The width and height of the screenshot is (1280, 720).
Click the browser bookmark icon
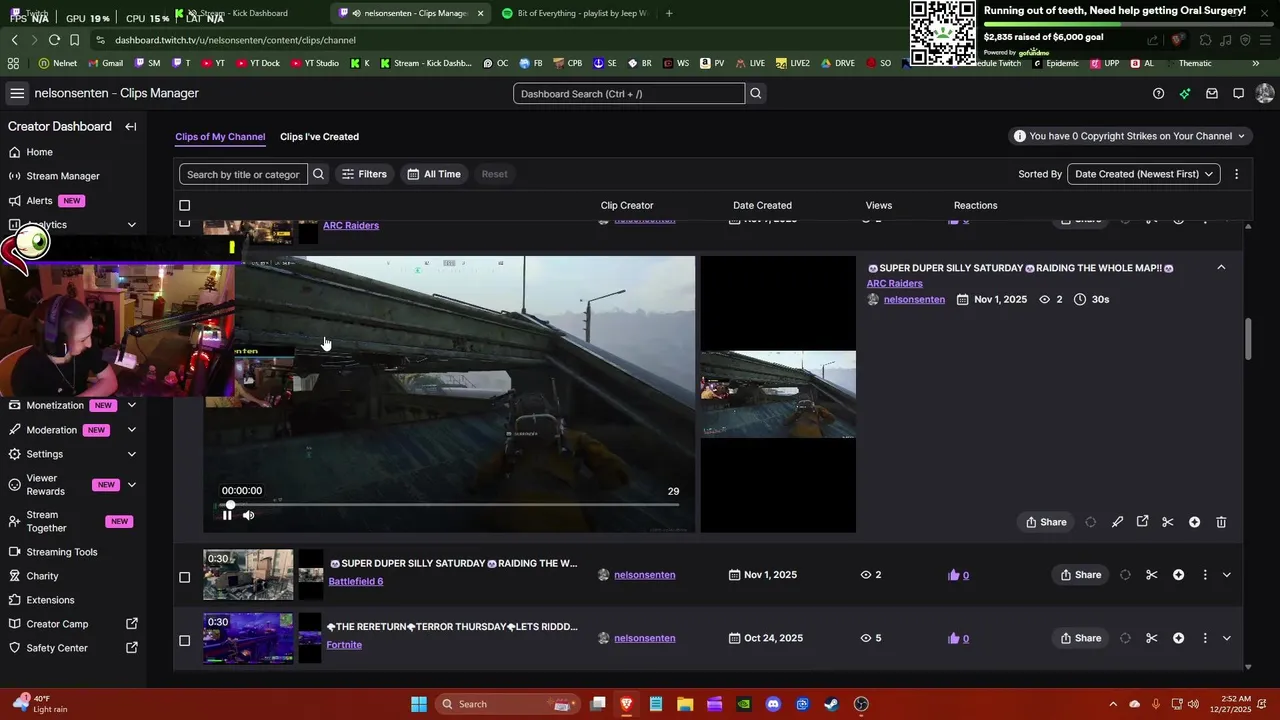pos(75,40)
